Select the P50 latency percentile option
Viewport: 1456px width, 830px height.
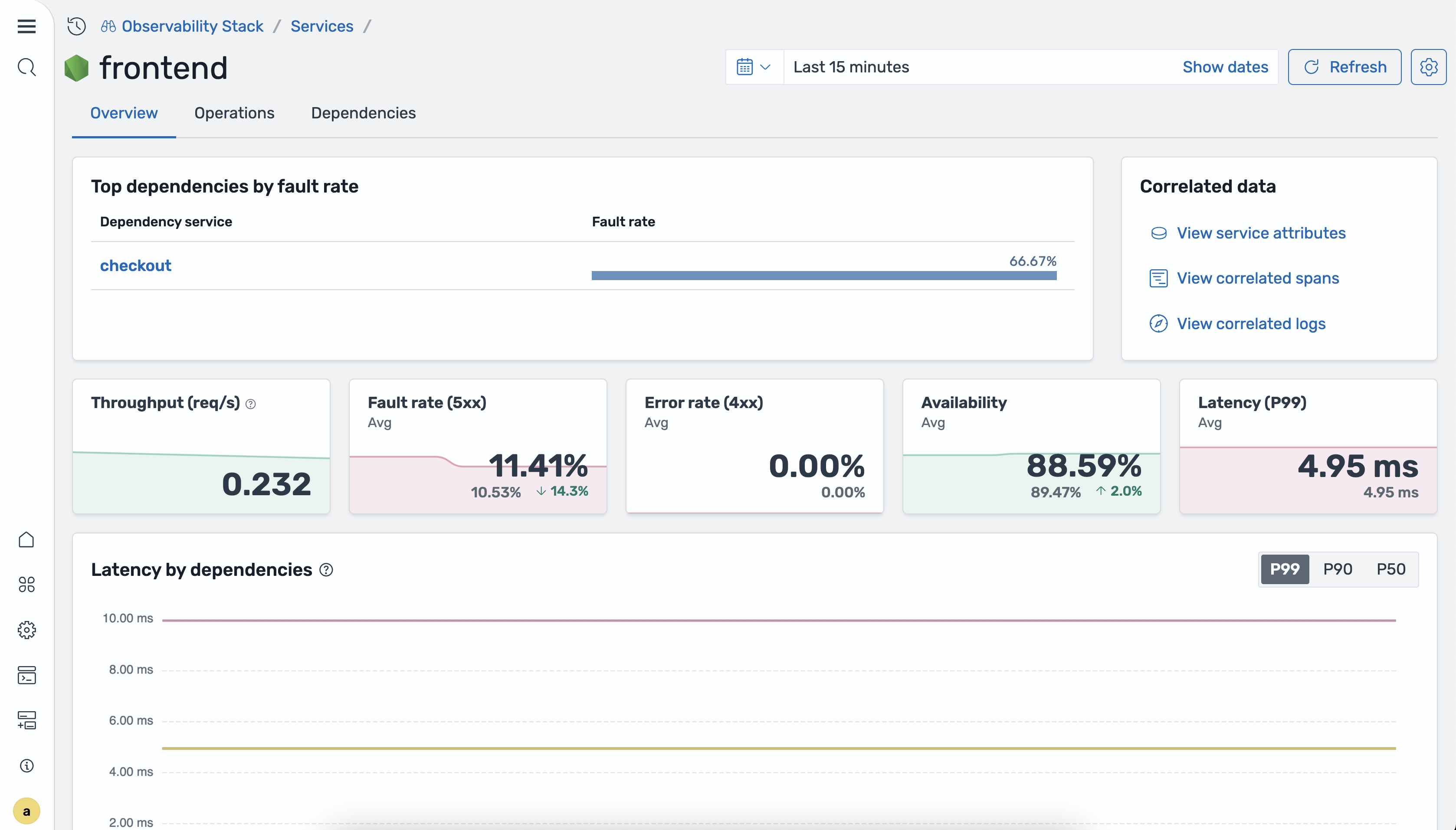point(1390,569)
